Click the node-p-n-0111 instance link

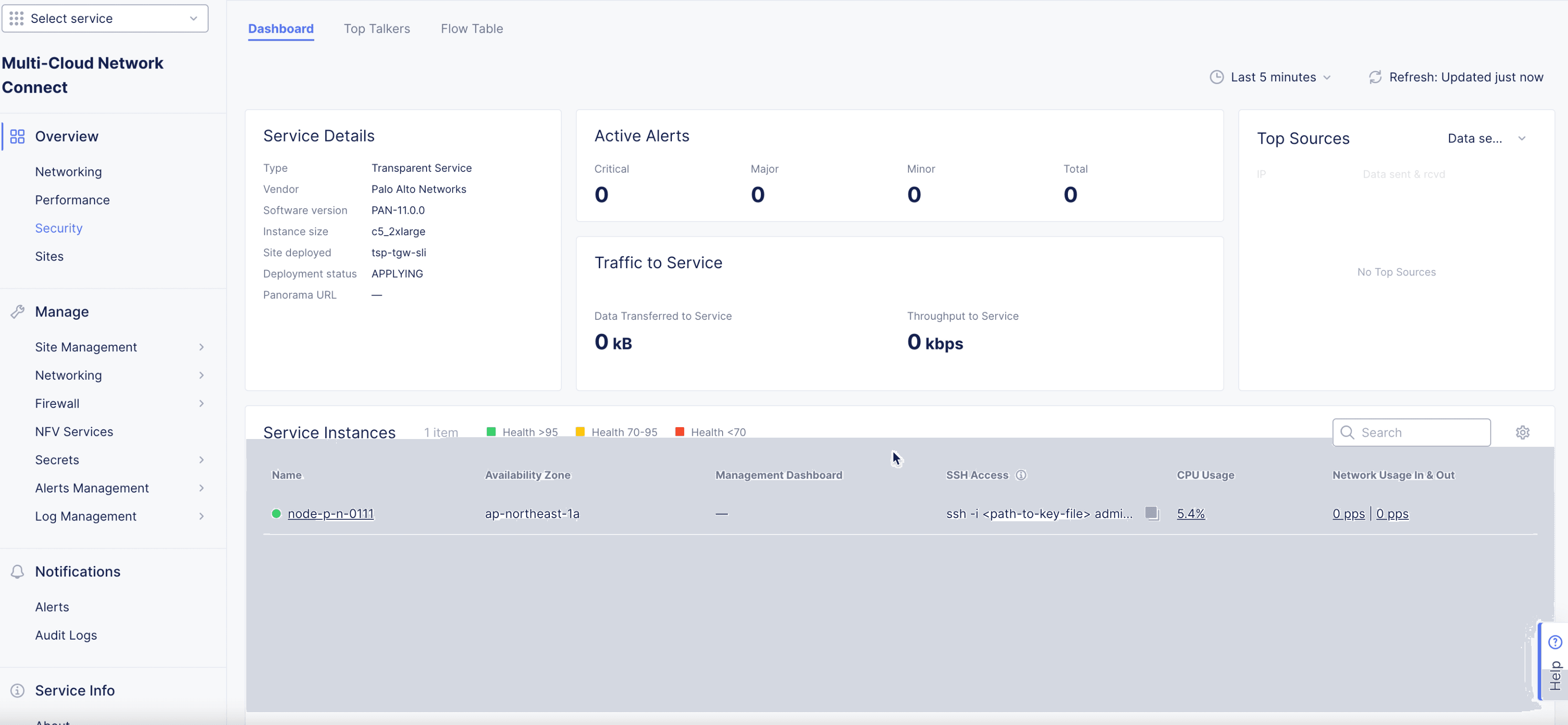click(330, 513)
